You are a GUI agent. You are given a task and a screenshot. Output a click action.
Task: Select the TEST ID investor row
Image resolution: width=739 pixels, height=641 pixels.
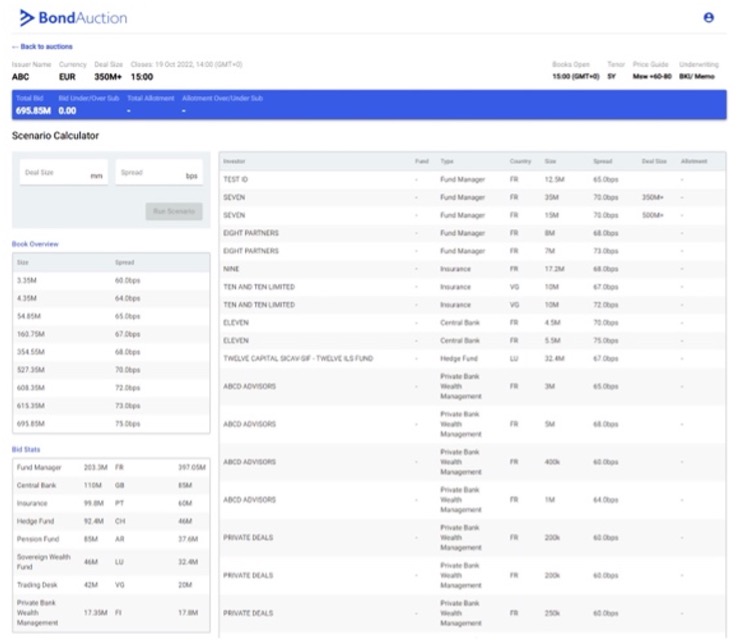tap(472, 180)
